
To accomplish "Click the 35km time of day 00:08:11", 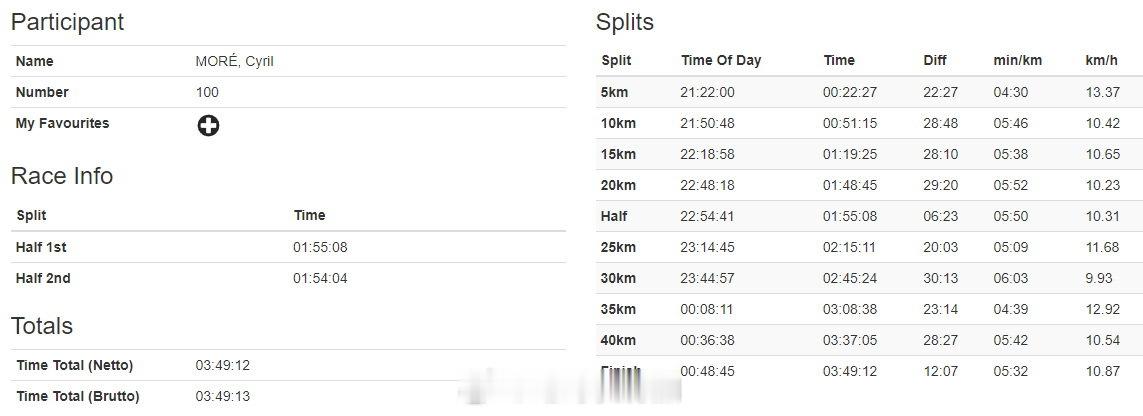I will (707, 309).
